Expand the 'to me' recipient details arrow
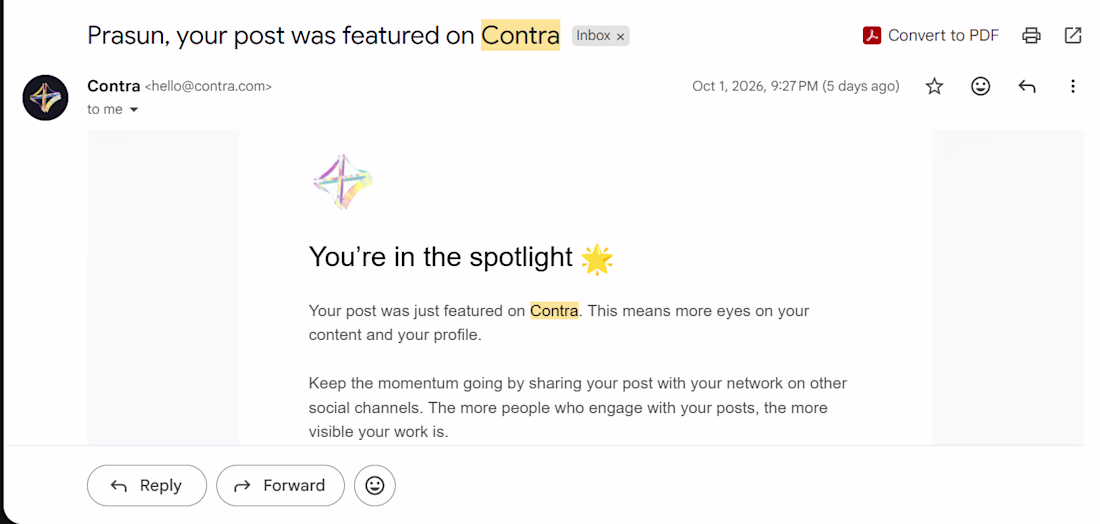1100x524 pixels. pos(134,109)
